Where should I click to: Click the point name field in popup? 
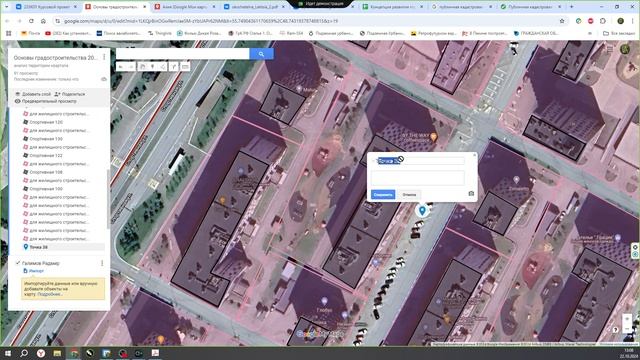pos(420,161)
